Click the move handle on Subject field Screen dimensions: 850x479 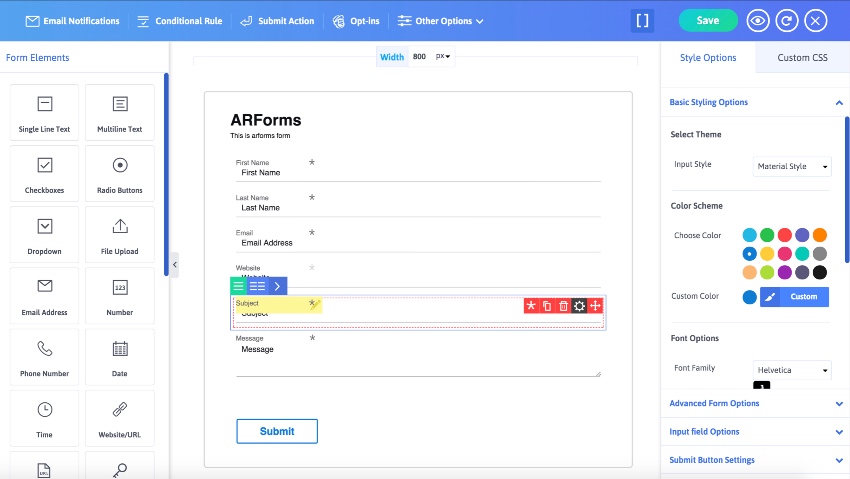coord(595,306)
